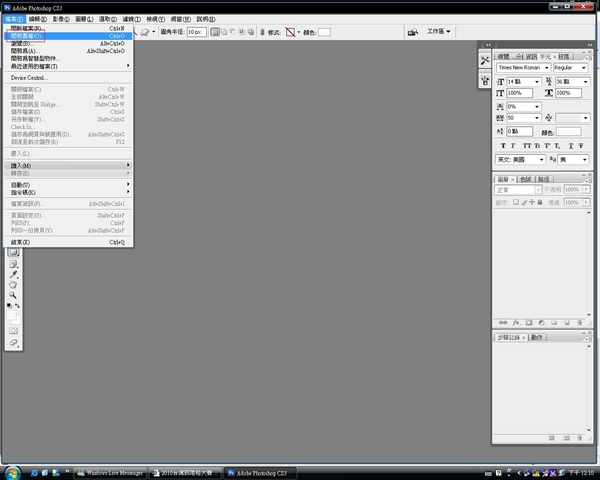Toggle Quick Mask mode icon
600x480 pixels.
click(x=13, y=330)
